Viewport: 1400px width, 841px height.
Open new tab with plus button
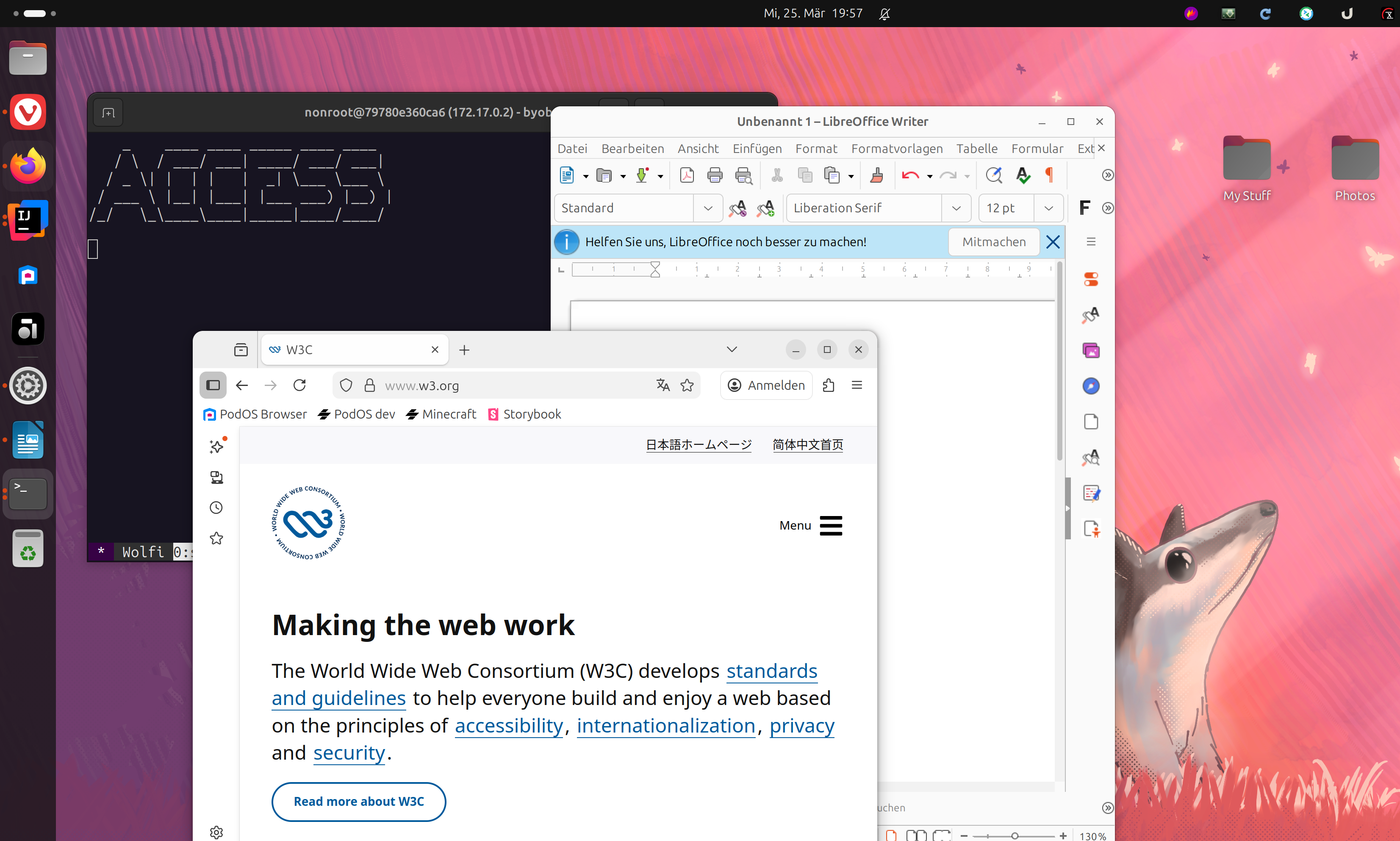[464, 350]
